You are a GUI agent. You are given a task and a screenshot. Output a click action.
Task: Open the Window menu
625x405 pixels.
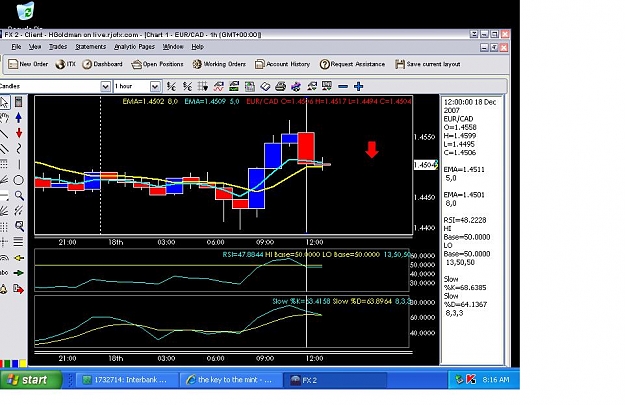[x=173, y=47]
